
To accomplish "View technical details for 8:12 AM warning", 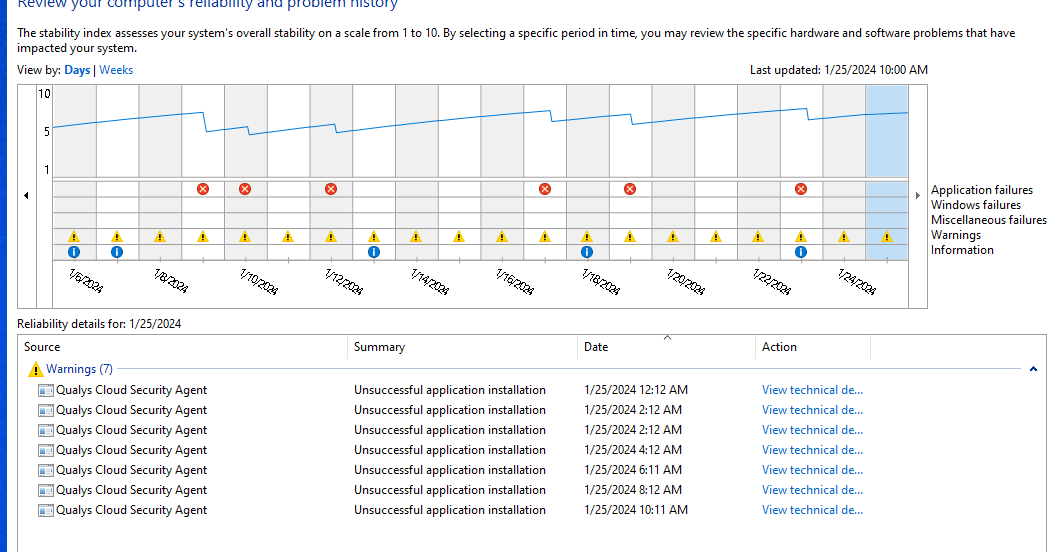I will pyautogui.click(x=813, y=490).
